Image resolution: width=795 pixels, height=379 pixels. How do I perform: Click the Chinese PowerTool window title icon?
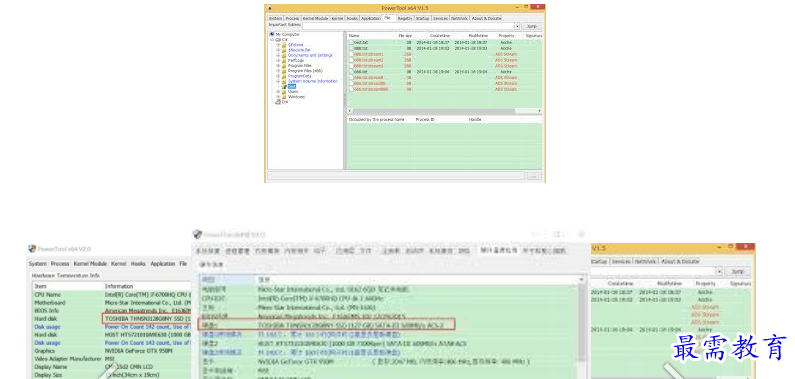tap(197, 235)
